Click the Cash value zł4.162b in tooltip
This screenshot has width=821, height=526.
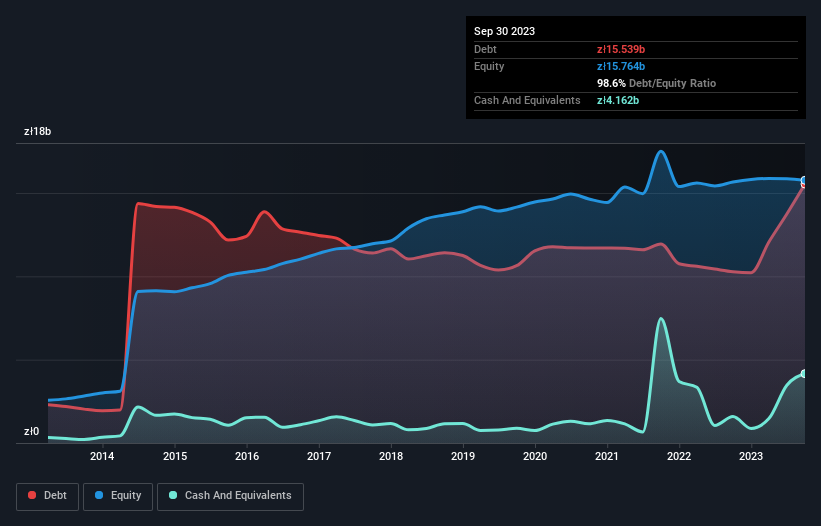tap(618, 100)
